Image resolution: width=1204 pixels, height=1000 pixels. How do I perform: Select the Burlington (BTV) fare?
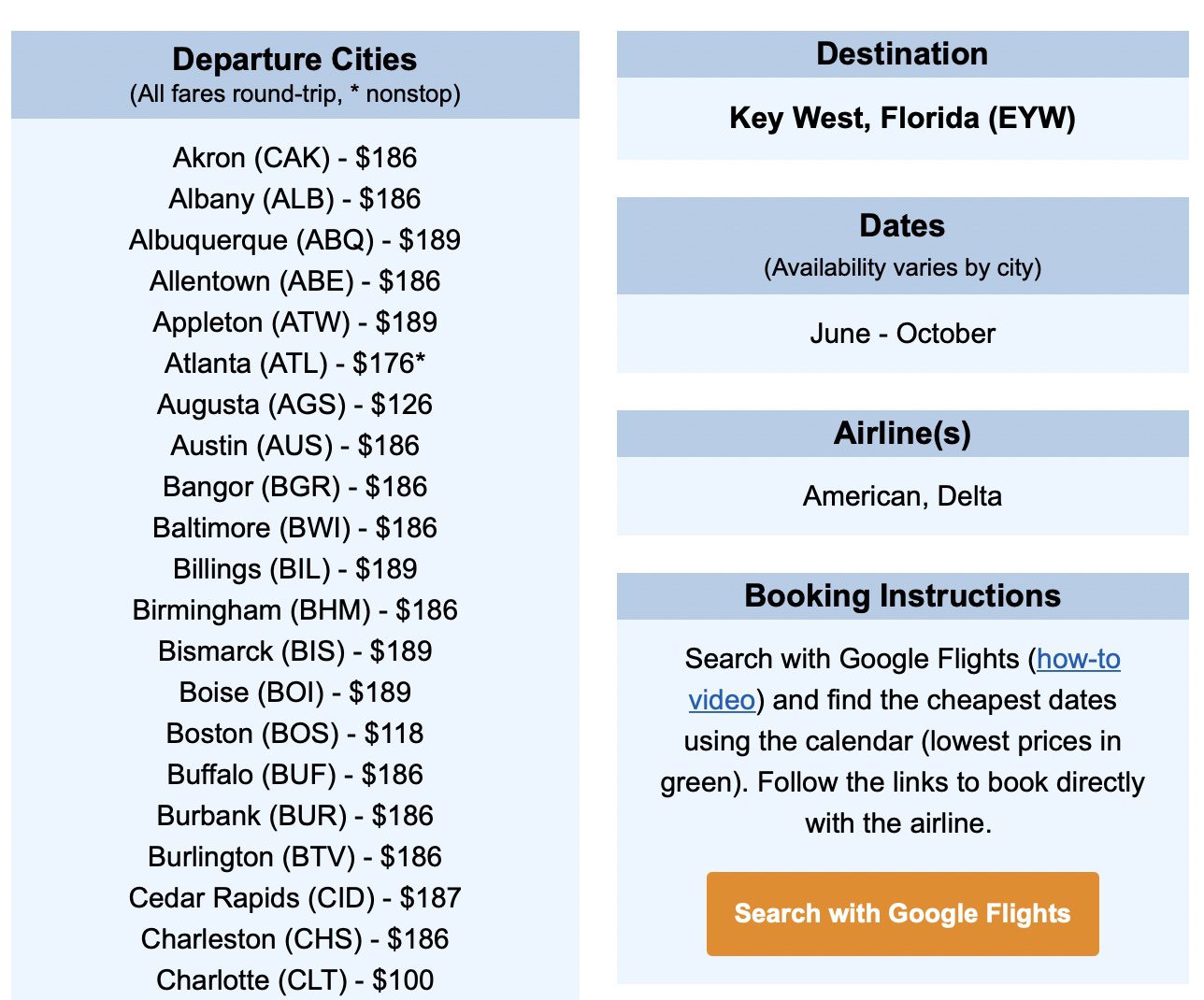point(295,857)
